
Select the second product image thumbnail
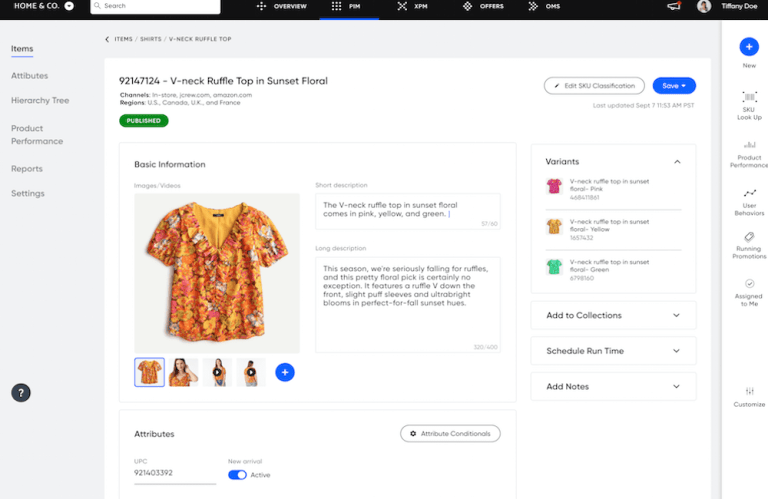point(183,372)
